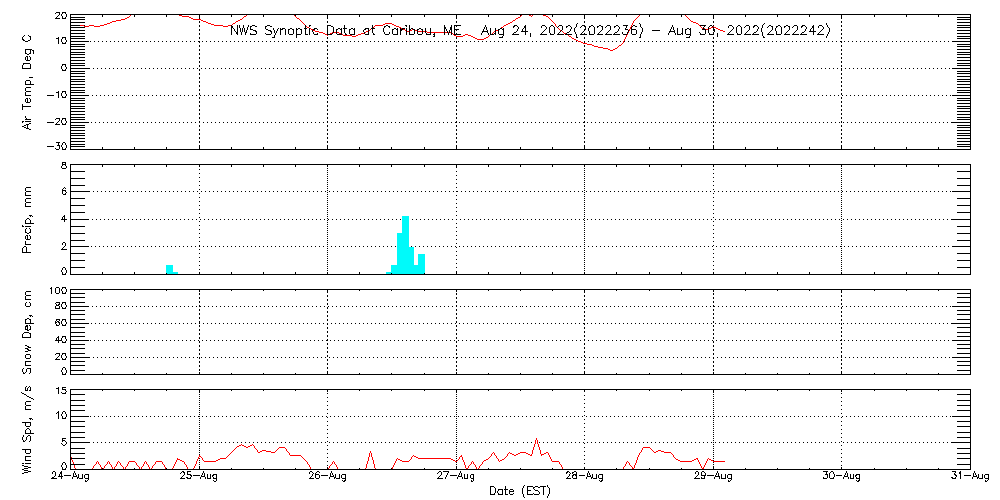
Task: Click the 25-Aug date tick label
Action: click(199, 477)
